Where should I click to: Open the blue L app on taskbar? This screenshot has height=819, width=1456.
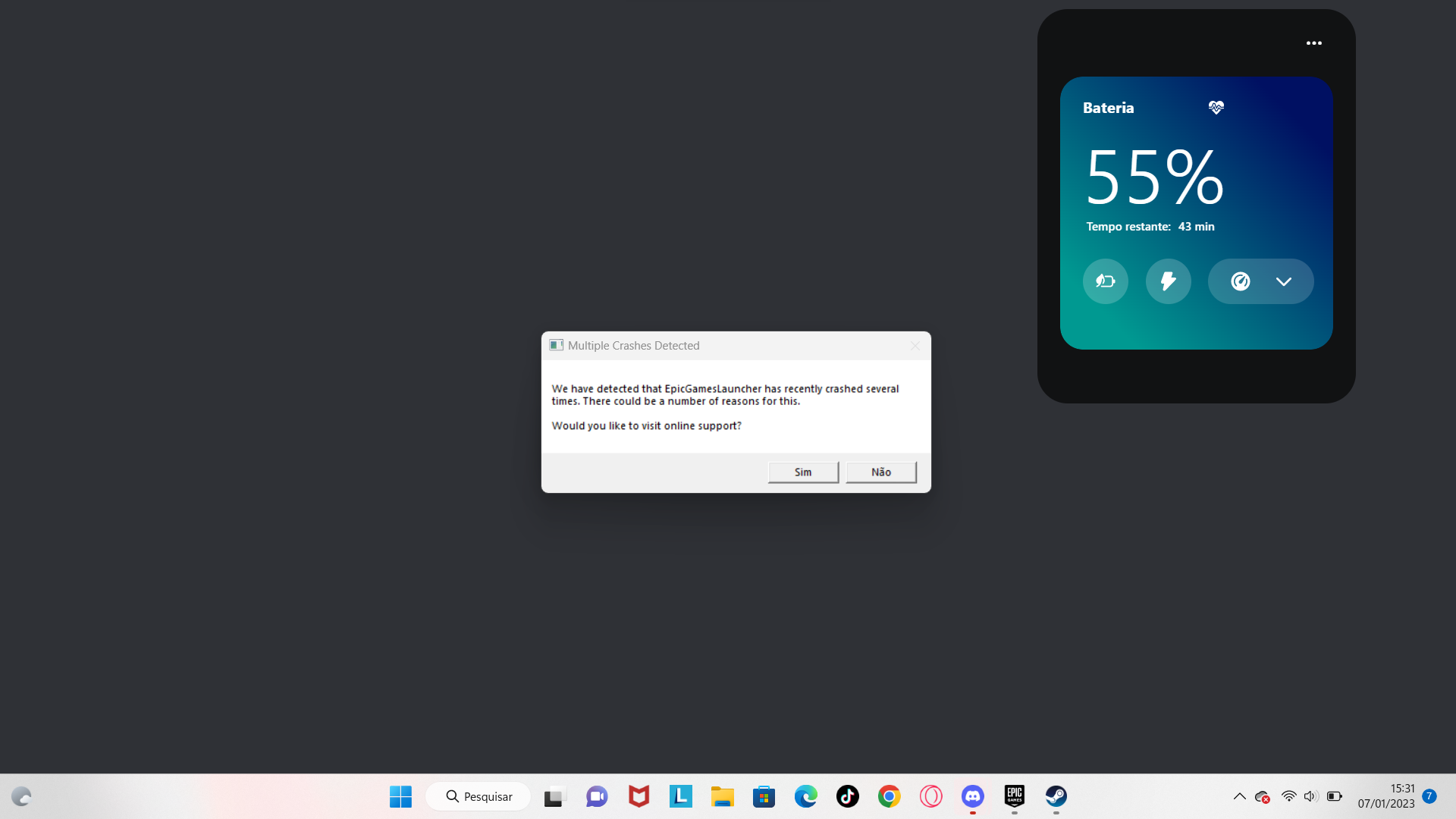point(680,796)
